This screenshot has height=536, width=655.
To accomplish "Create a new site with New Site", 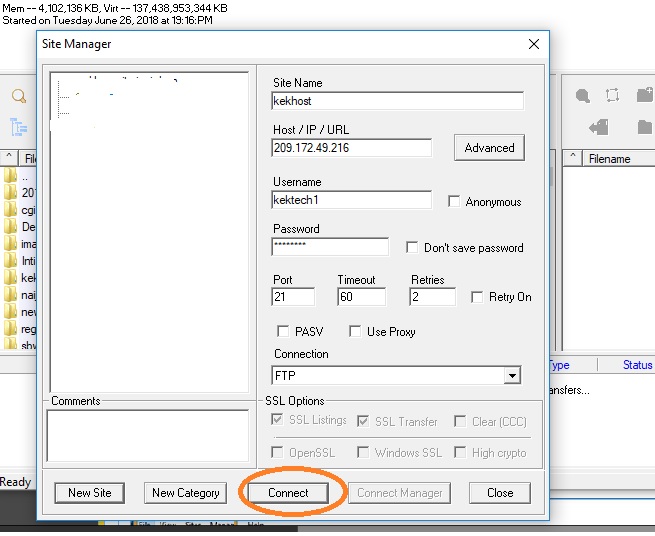I will point(89,492).
